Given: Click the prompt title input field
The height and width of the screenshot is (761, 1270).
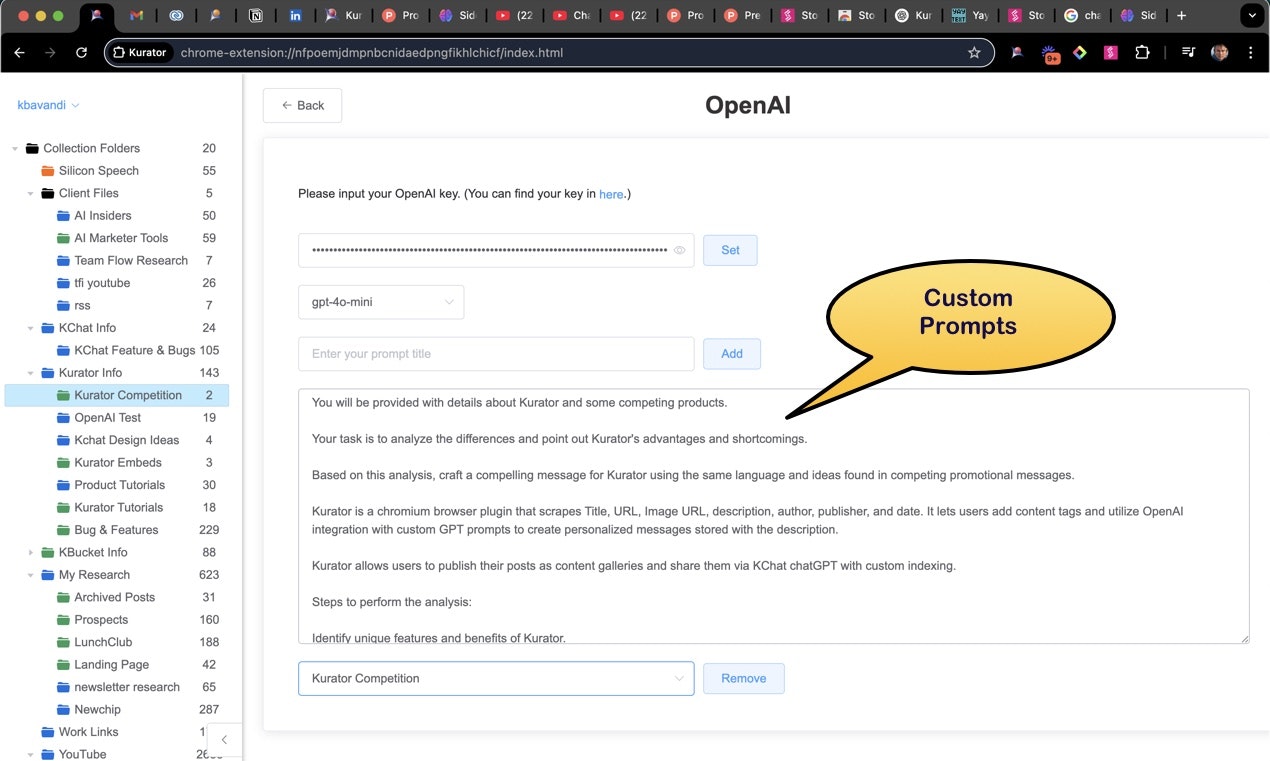Looking at the screenshot, I should tap(496, 354).
